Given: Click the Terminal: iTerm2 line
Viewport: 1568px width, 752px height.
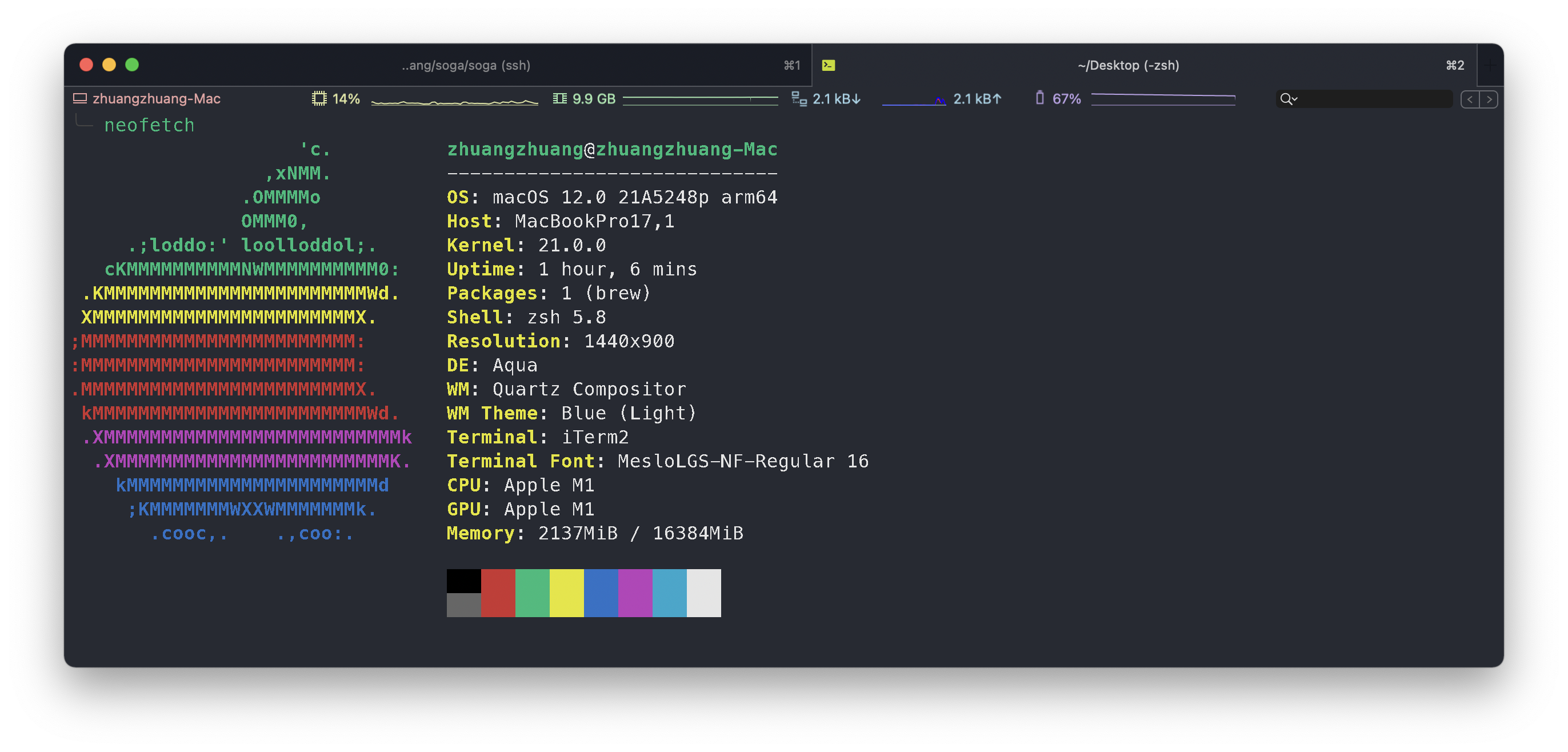Looking at the screenshot, I should [538, 437].
